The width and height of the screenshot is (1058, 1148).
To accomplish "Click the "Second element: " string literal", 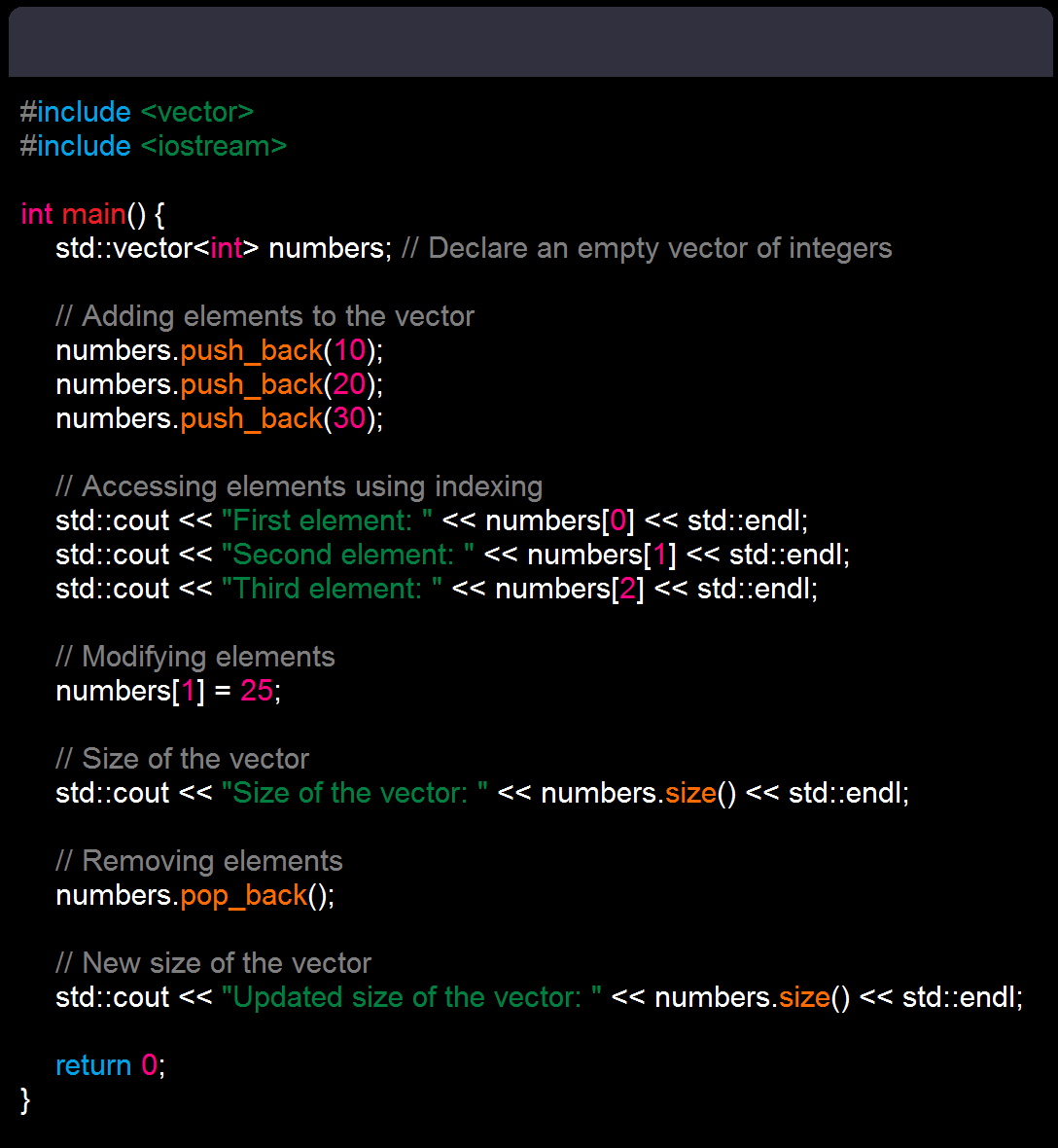I will (x=347, y=555).
